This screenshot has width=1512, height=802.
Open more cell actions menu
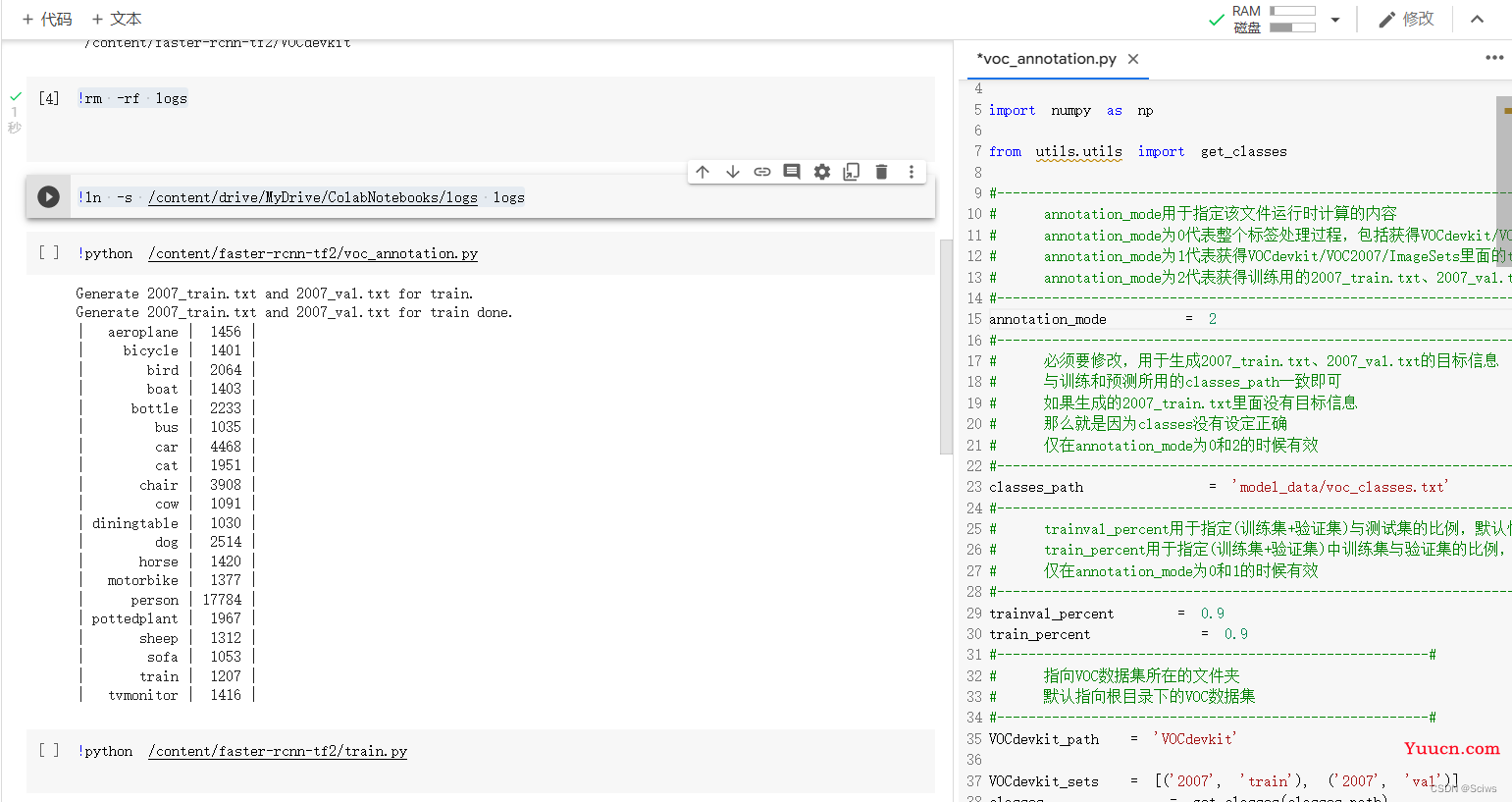click(912, 172)
